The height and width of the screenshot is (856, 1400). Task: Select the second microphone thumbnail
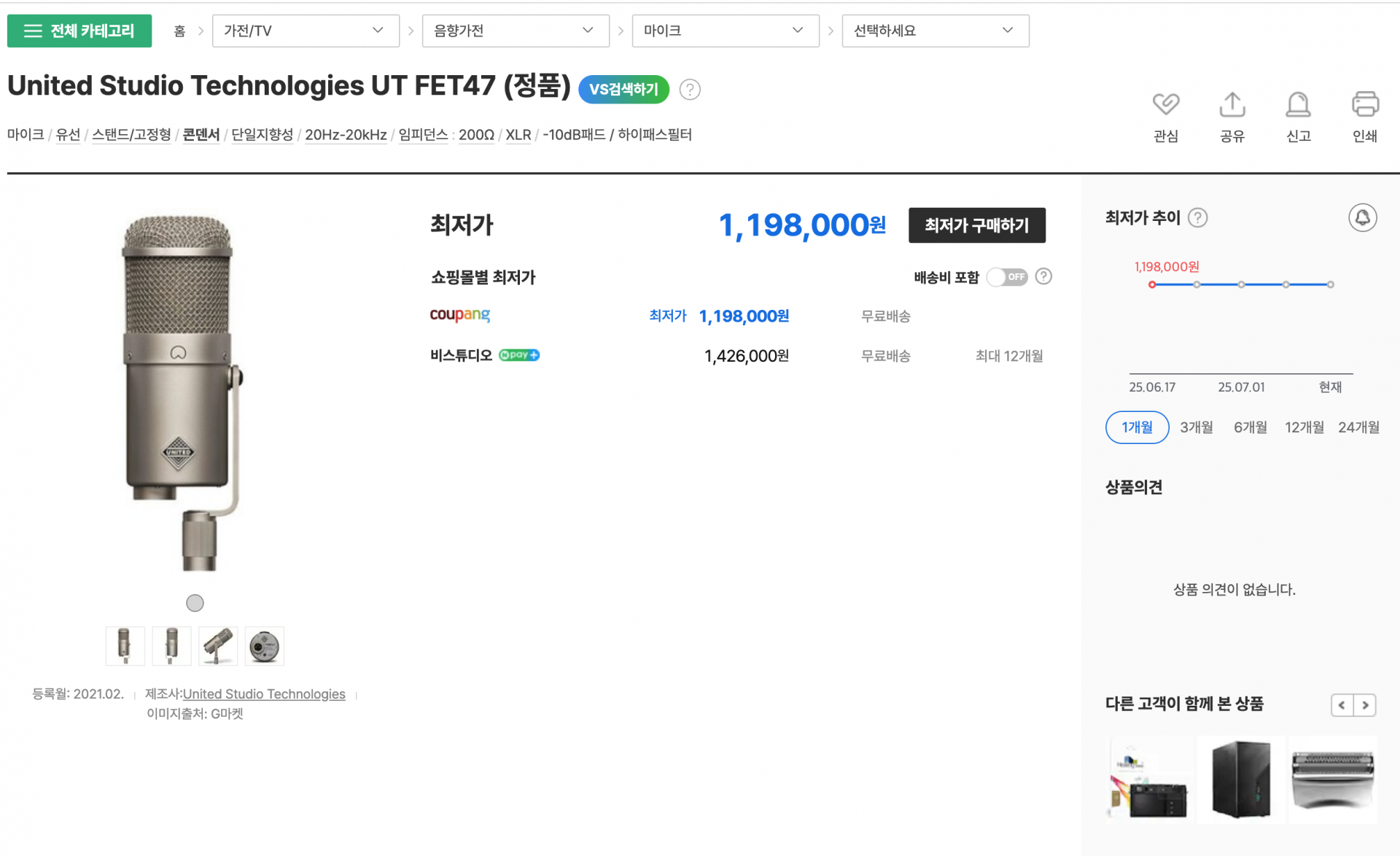tap(171, 646)
